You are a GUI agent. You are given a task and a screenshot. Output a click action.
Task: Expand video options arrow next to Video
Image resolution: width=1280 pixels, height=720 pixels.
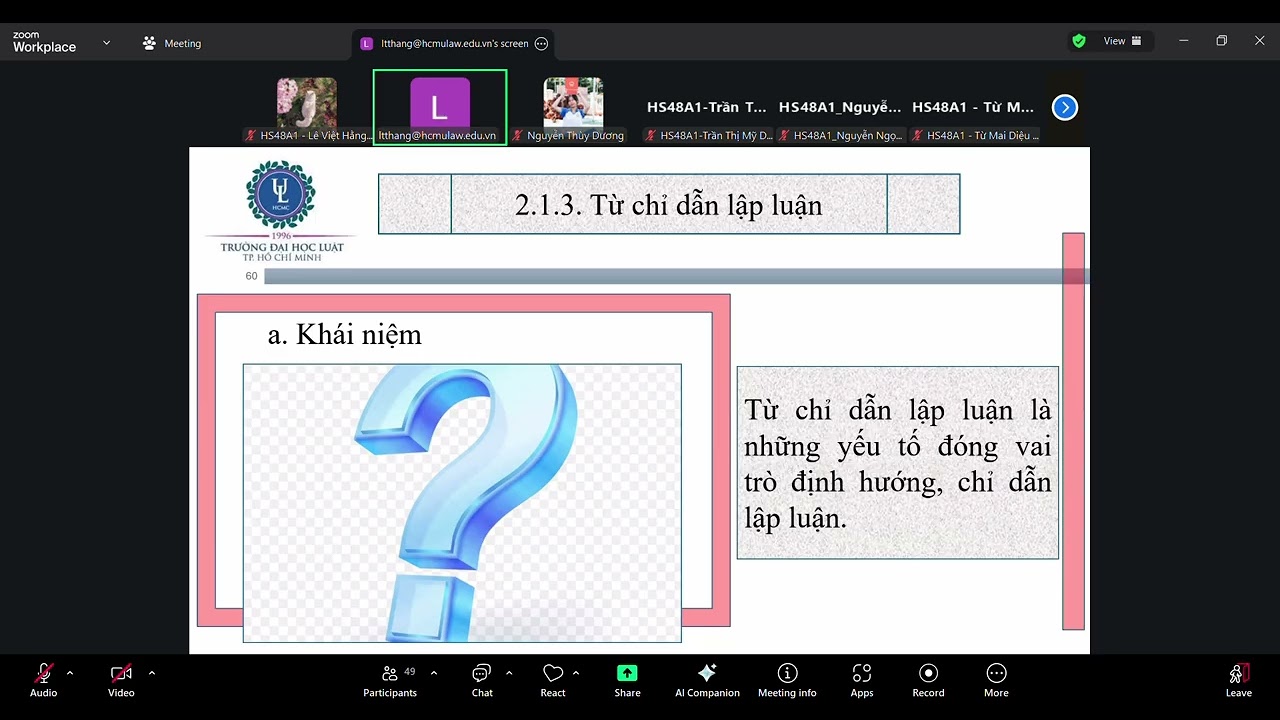point(152,673)
